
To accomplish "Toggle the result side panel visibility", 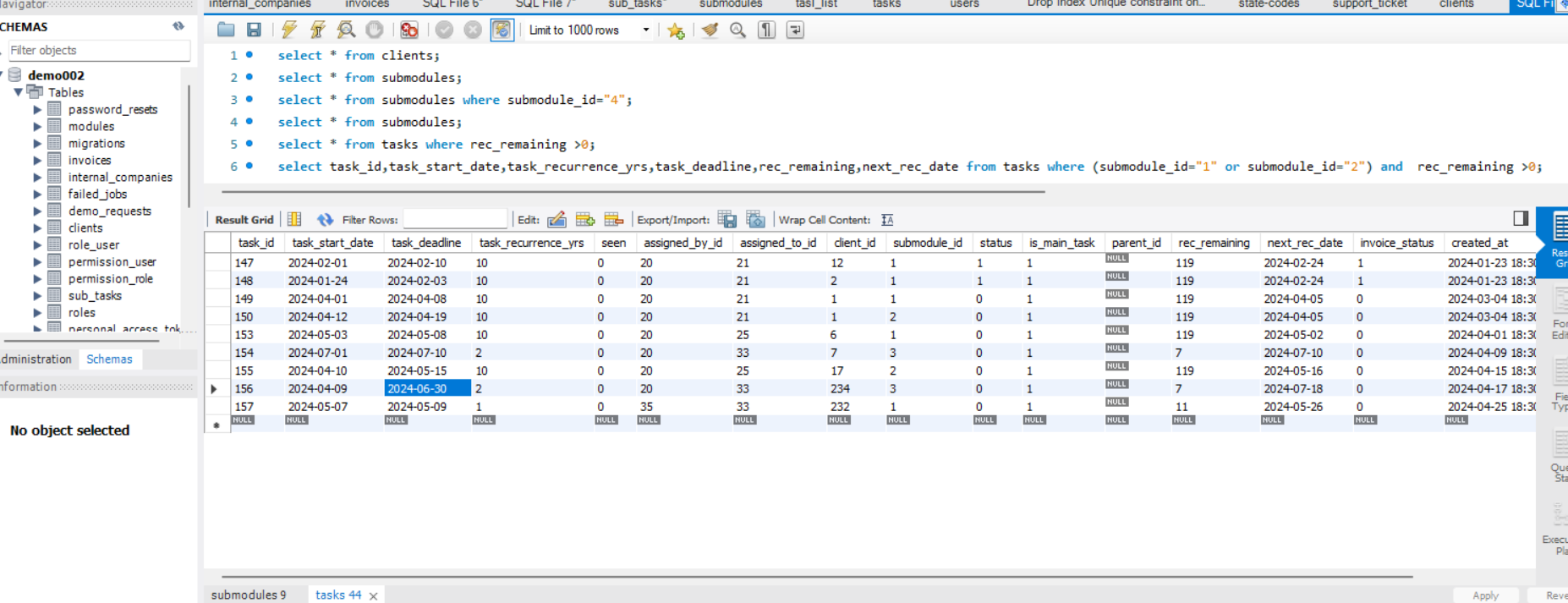I will point(1521,218).
